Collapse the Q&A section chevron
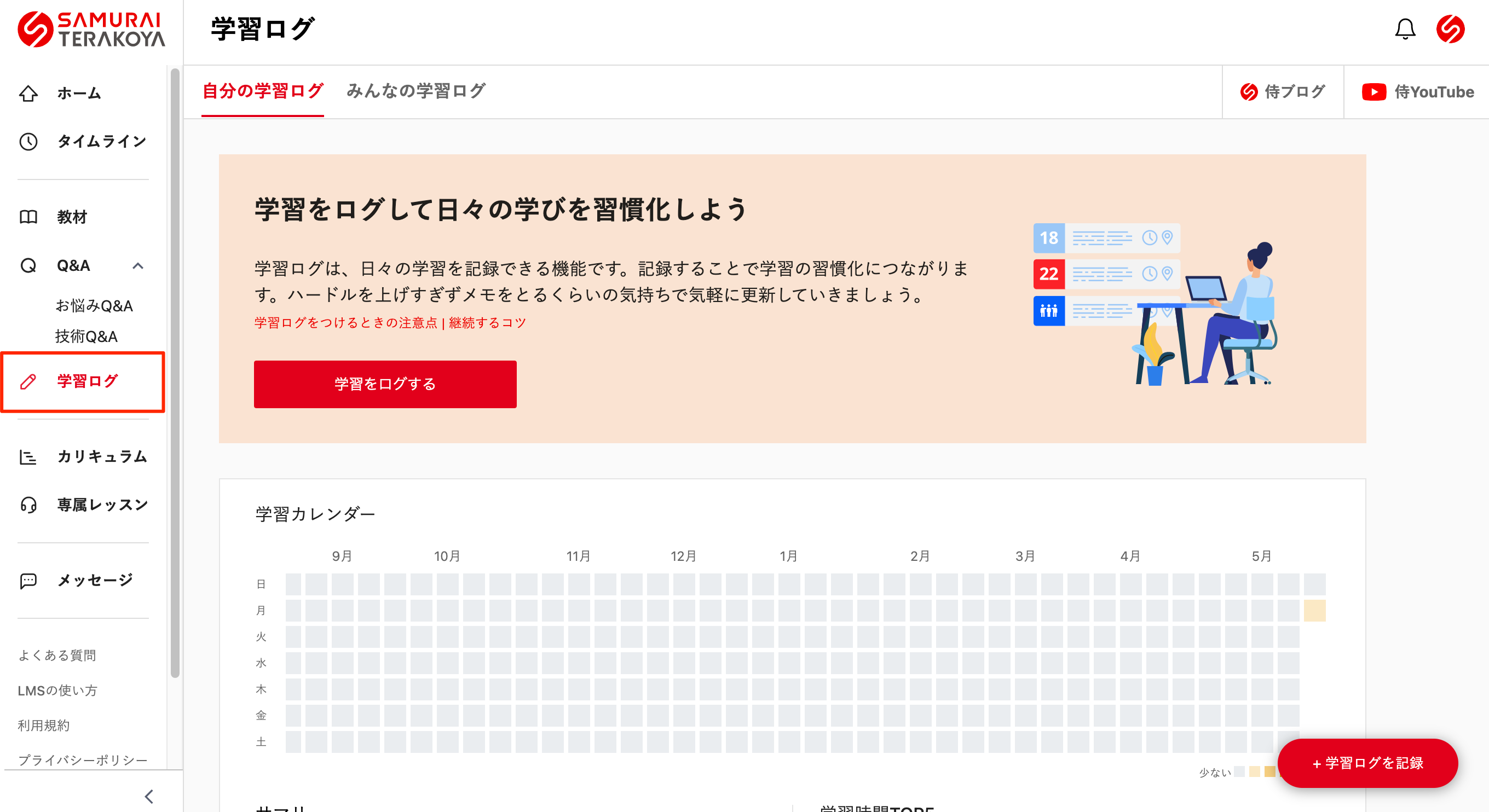This screenshot has width=1489, height=812. click(138, 266)
